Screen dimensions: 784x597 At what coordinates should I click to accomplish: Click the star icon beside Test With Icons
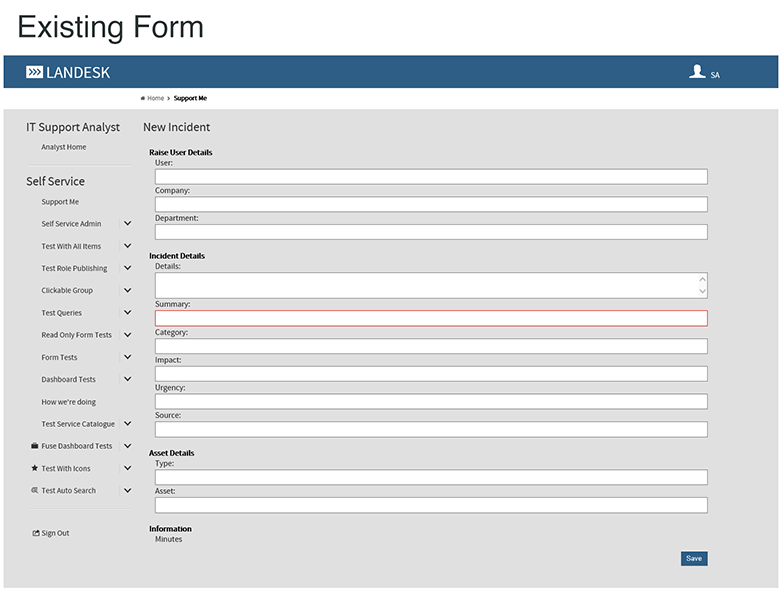pyautogui.click(x=35, y=468)
